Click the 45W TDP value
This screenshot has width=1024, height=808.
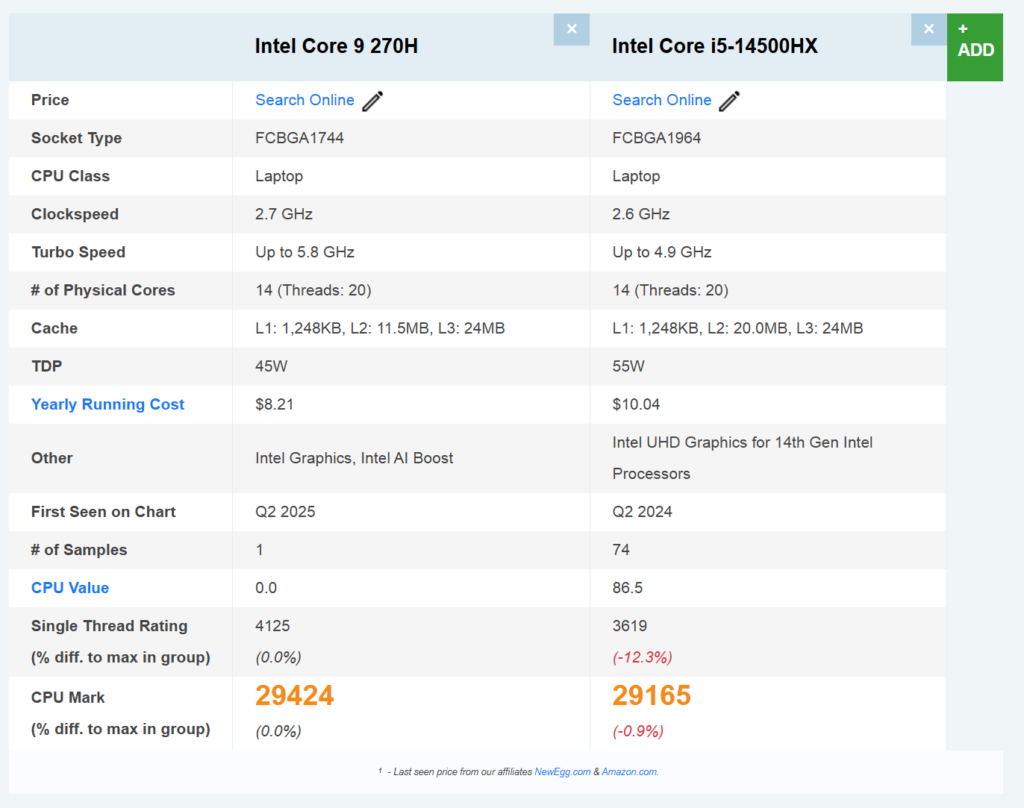271,366
